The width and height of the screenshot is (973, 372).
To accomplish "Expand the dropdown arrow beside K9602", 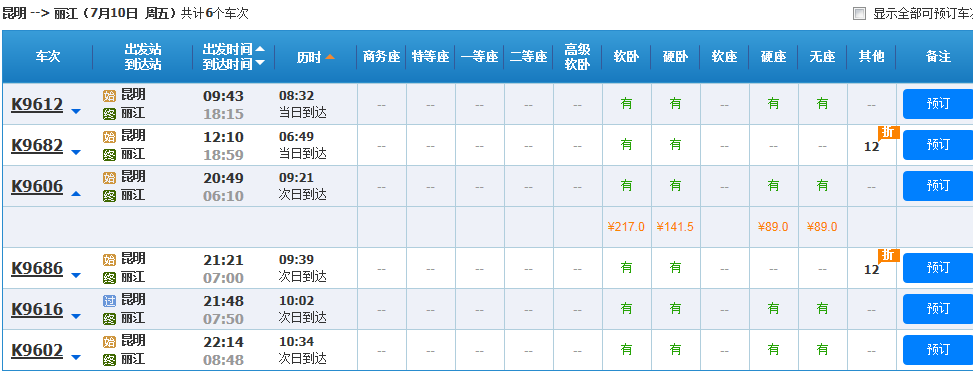I will tap(76, 357).
